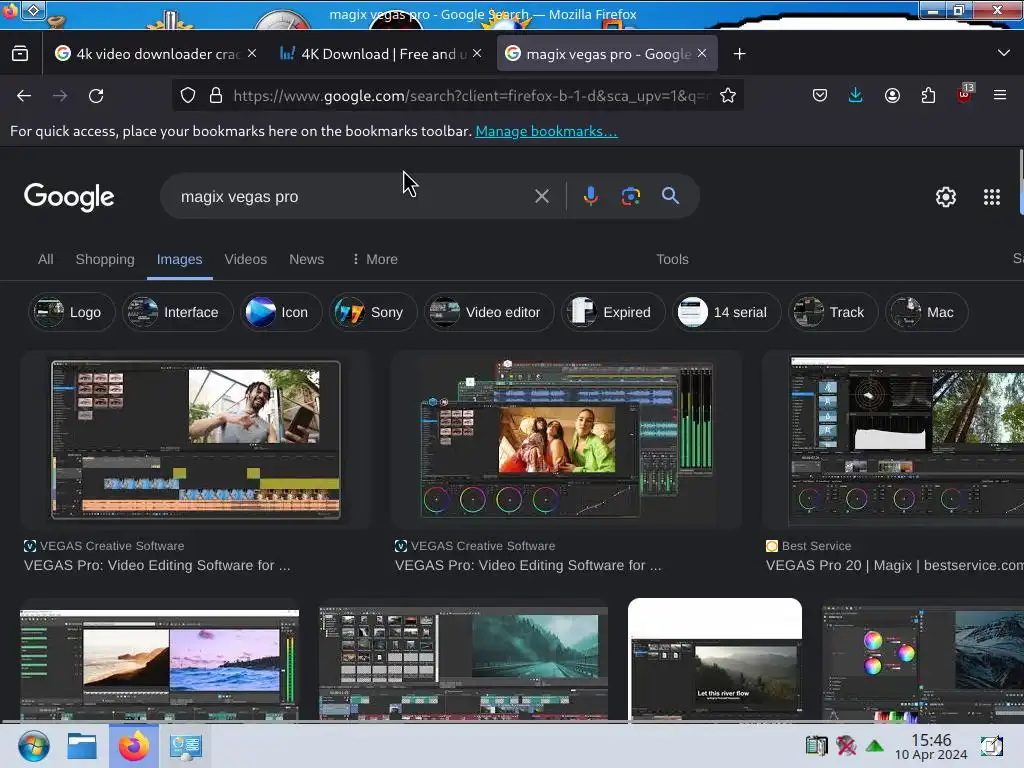Filter images by Video editor chip
The height and width of the screenshot is (768, 1024).
[489, 312]
